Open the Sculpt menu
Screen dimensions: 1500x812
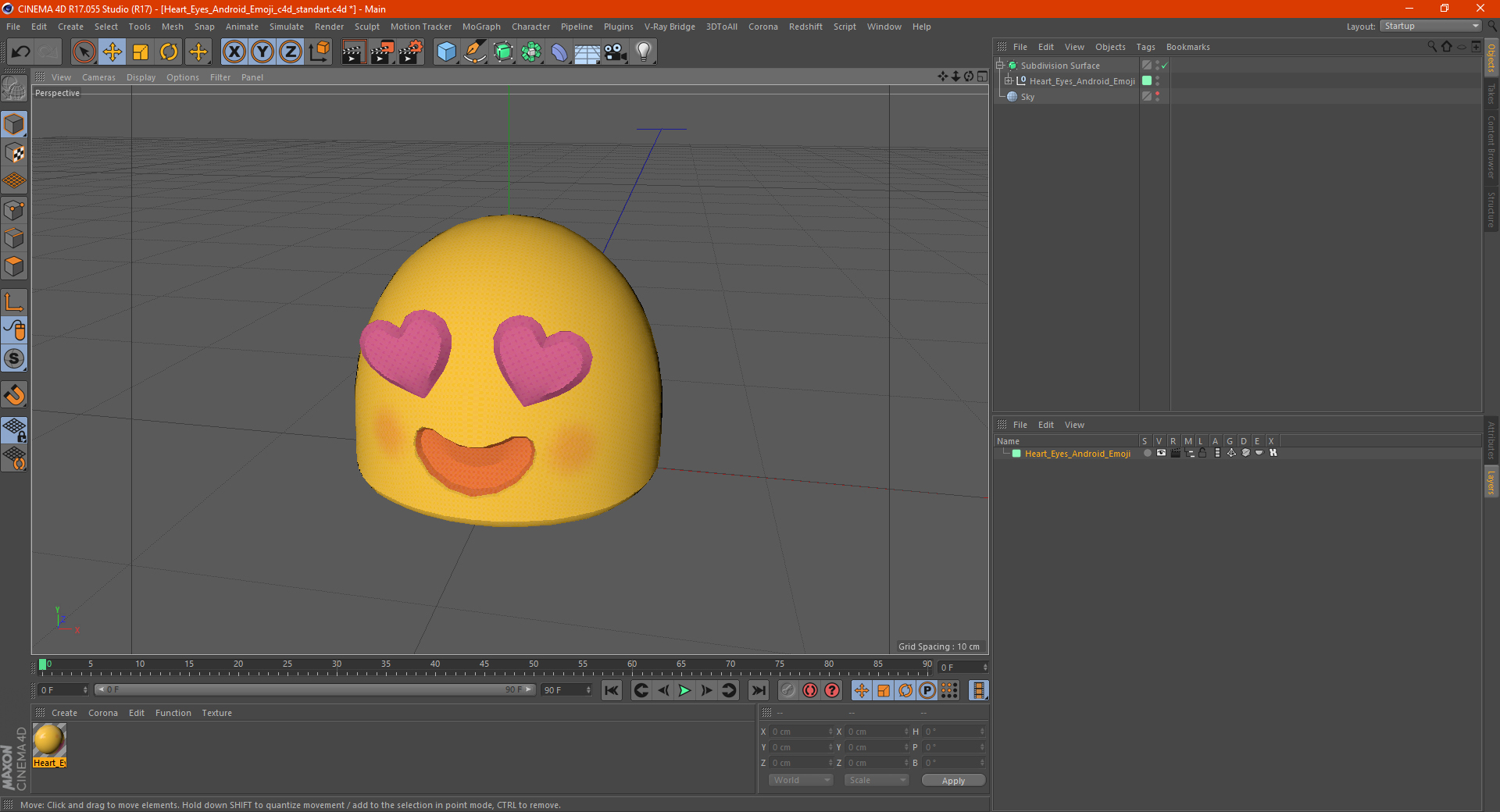tap(366, 27)
